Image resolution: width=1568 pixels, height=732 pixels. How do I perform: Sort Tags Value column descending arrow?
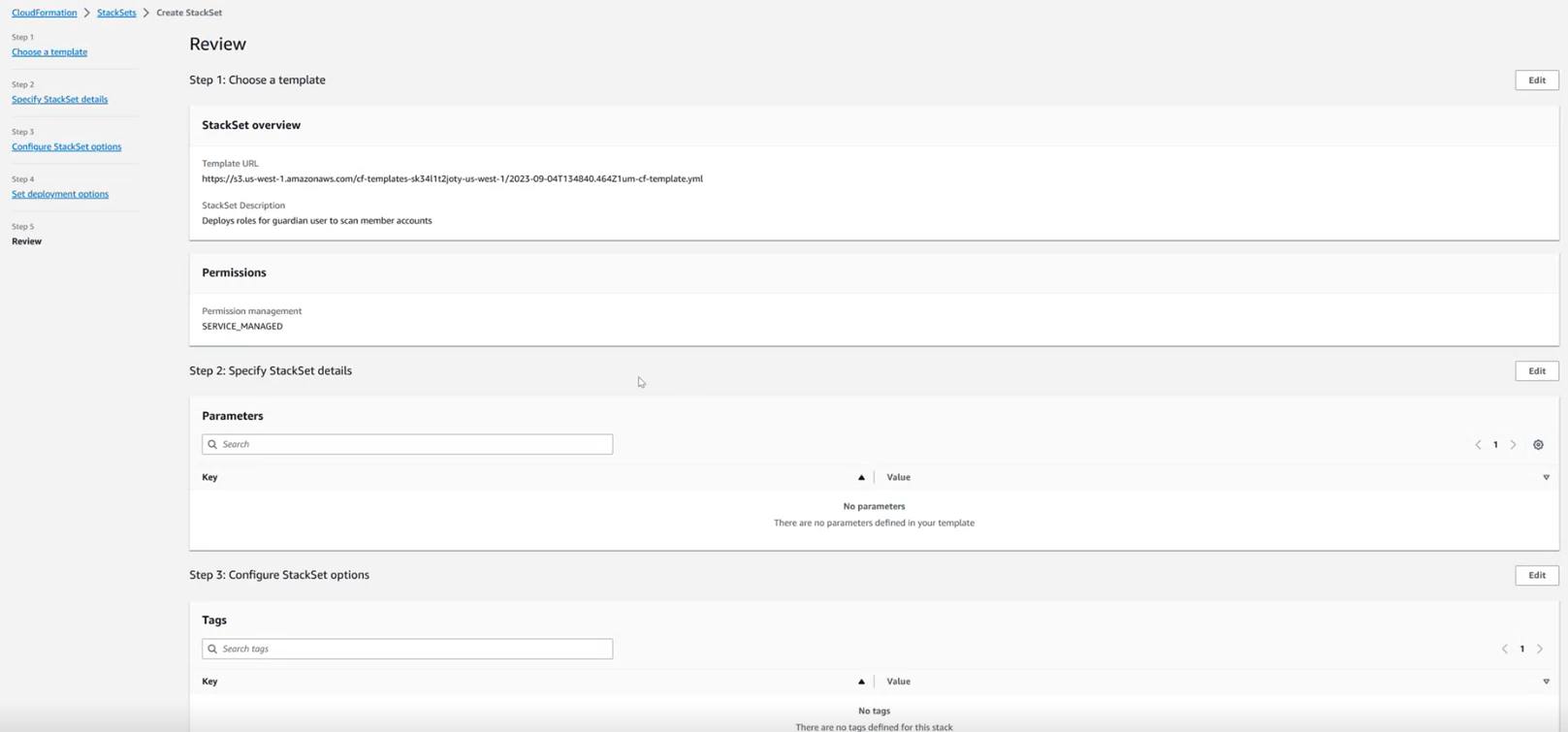(x=1546, y=682)
